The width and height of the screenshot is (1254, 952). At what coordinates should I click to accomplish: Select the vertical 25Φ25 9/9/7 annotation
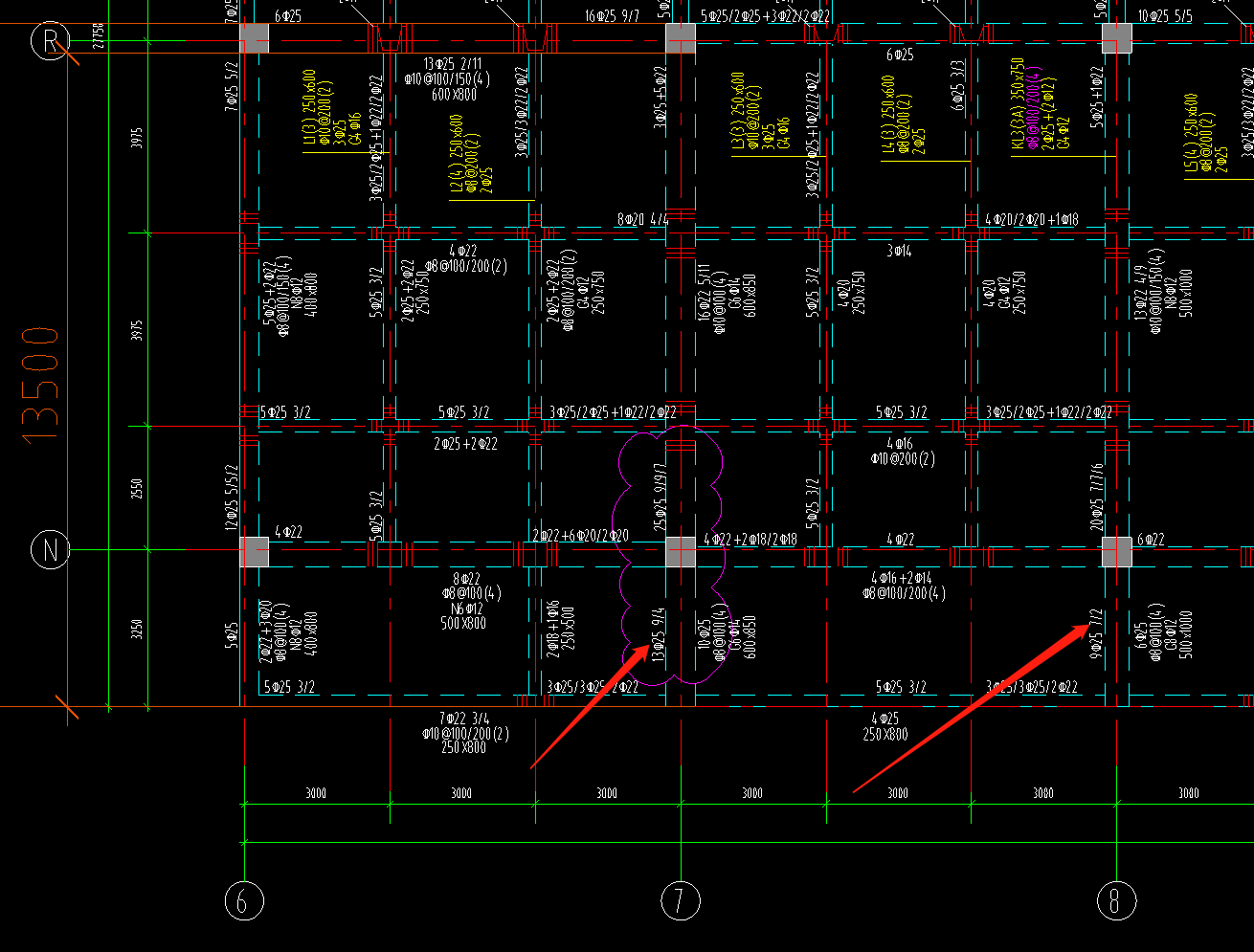660,498
